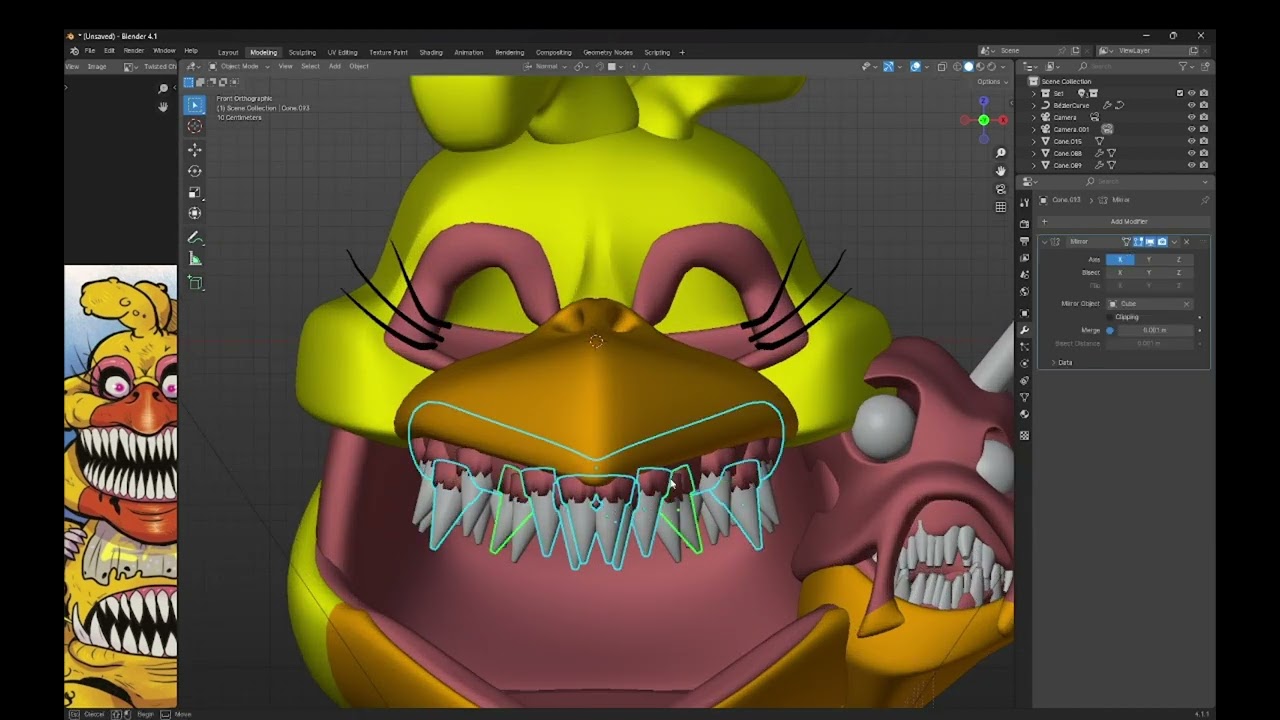Open the viewport shading options dropdown arrow

tap(1004, 67)
